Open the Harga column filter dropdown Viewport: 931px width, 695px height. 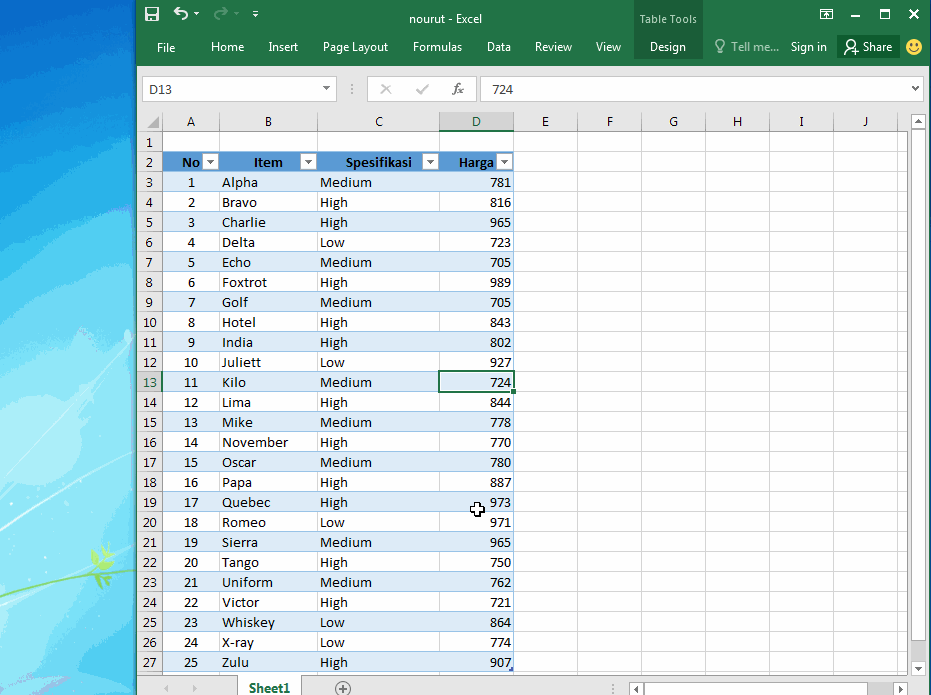pyautogui.click(x=504, y=161)
